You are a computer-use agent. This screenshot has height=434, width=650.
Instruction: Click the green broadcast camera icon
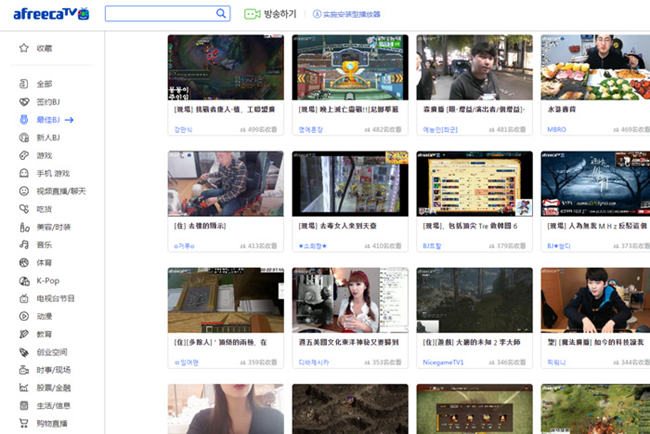coord(252,14)
